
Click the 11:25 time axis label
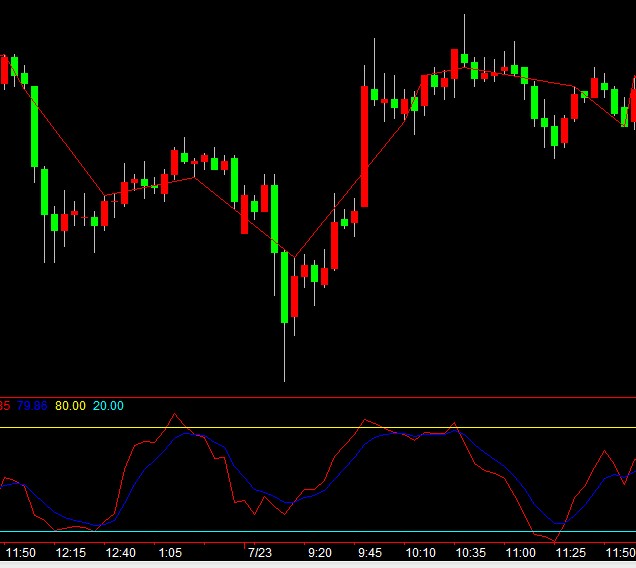click(x=570, y=553)
